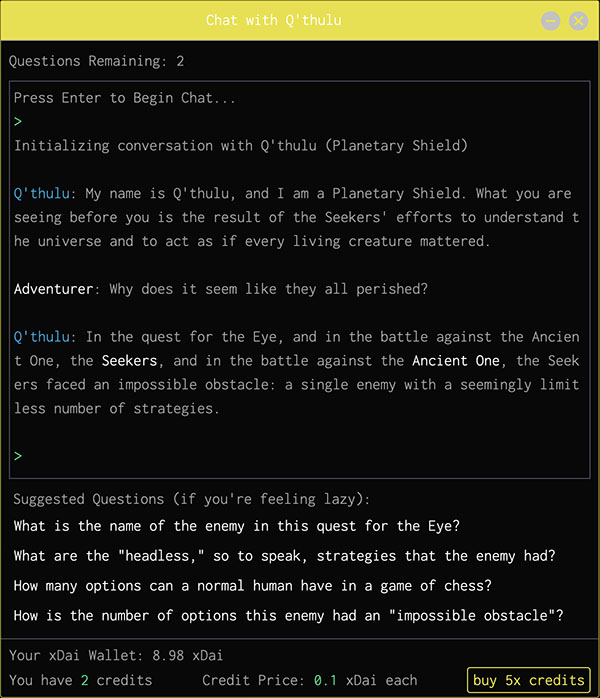The image size is (600, 698).
Task: Click the 0.1 credit price value
Action: pyautogui.click(x=325, y=680)
